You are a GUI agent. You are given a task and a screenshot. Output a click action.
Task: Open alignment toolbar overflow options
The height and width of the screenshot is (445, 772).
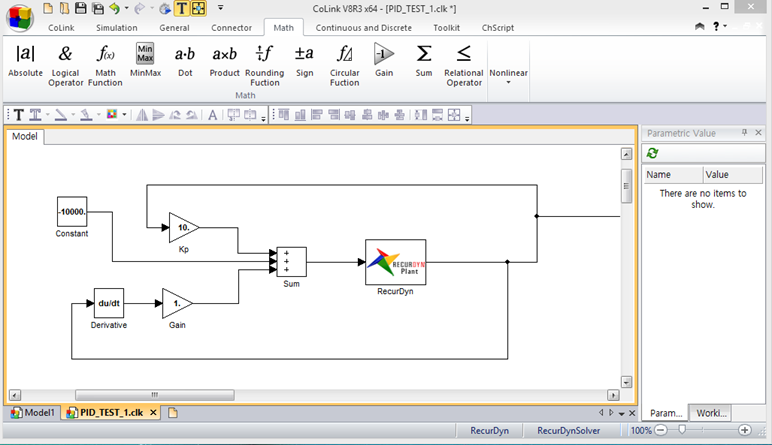tap(467, 118)
